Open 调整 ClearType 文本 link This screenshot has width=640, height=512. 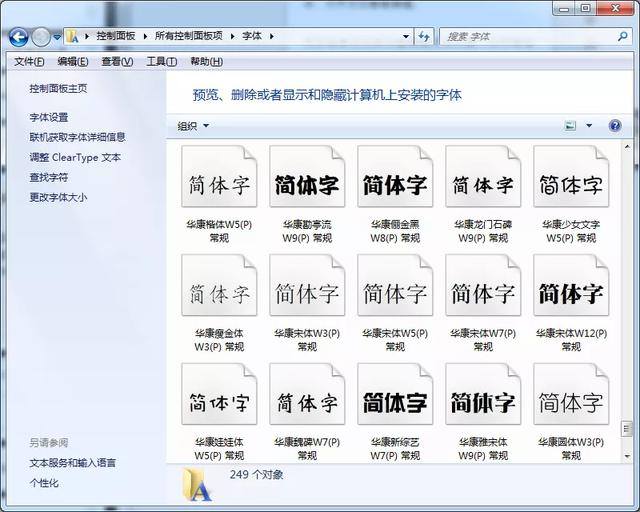tap(75, 157)
